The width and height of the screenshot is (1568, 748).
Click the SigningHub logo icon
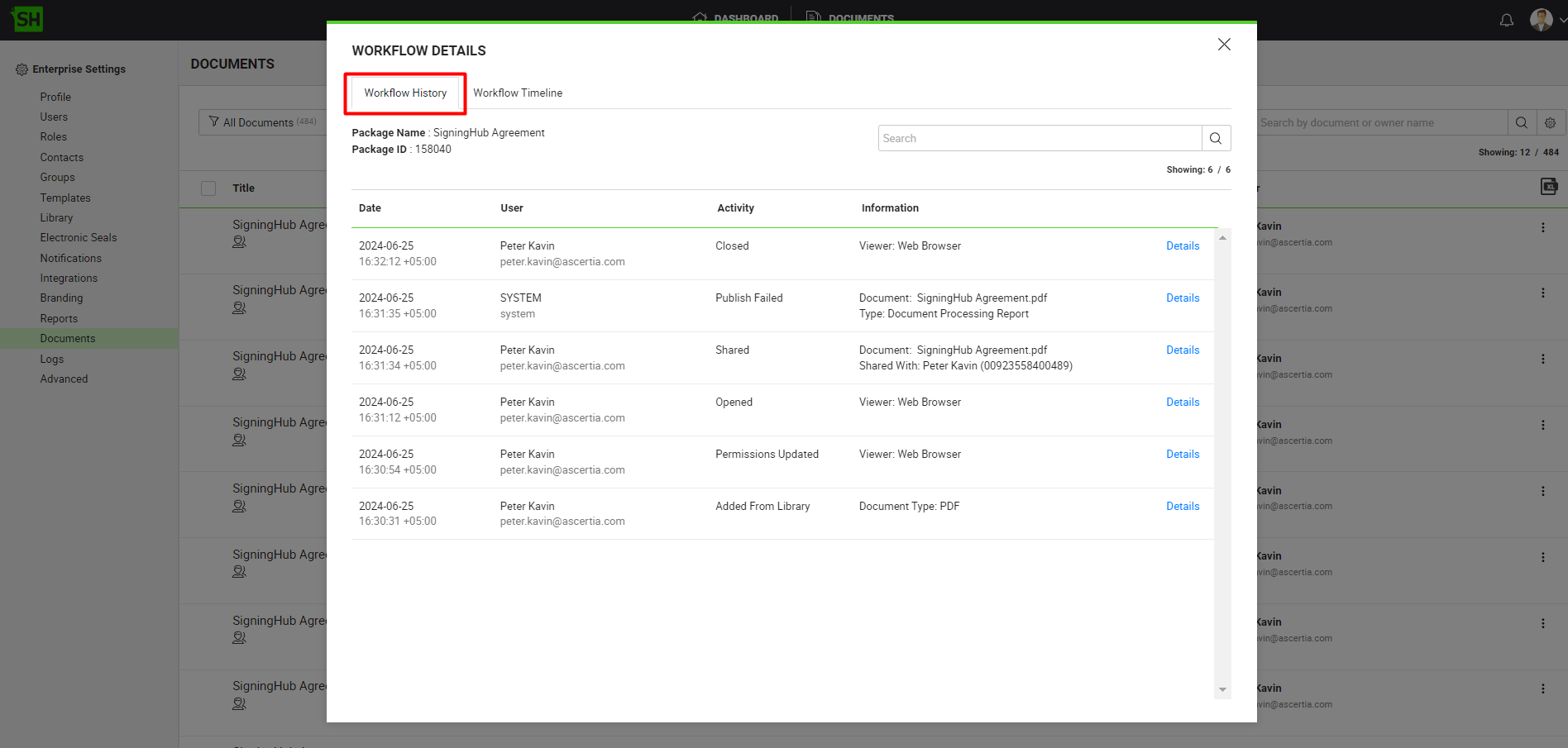pos(27,19)
